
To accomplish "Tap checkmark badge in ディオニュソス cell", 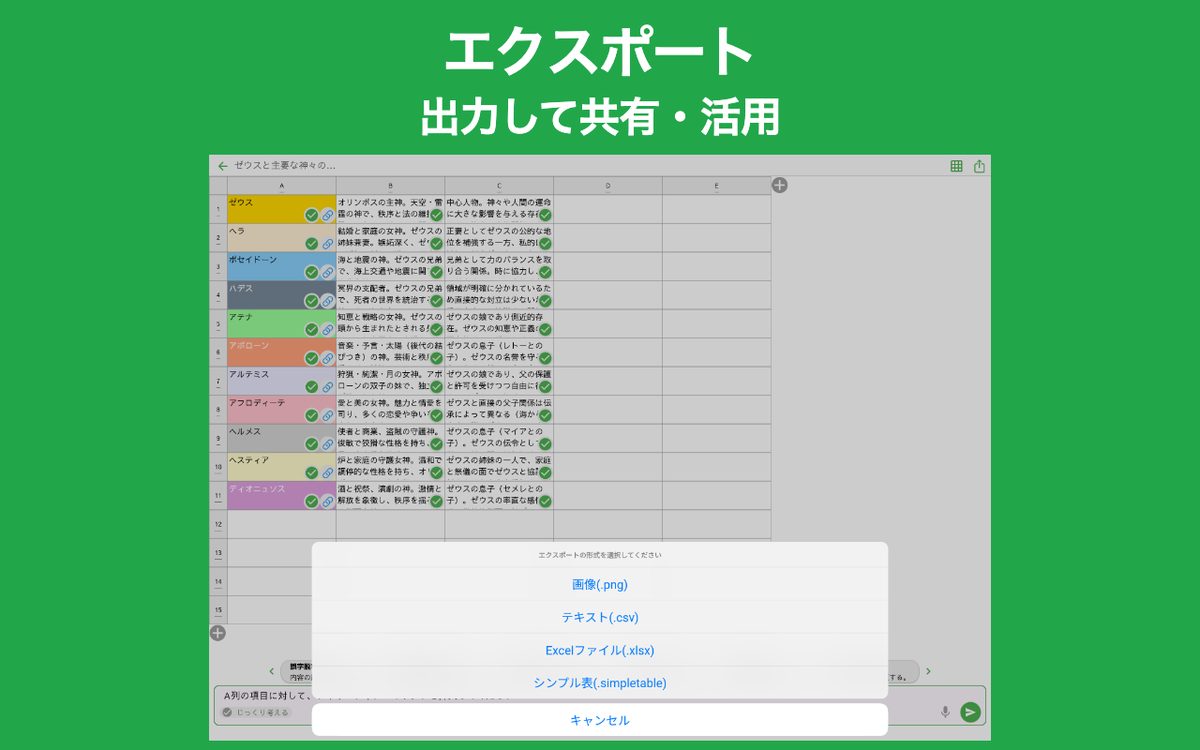I will [x=311, y=501].
